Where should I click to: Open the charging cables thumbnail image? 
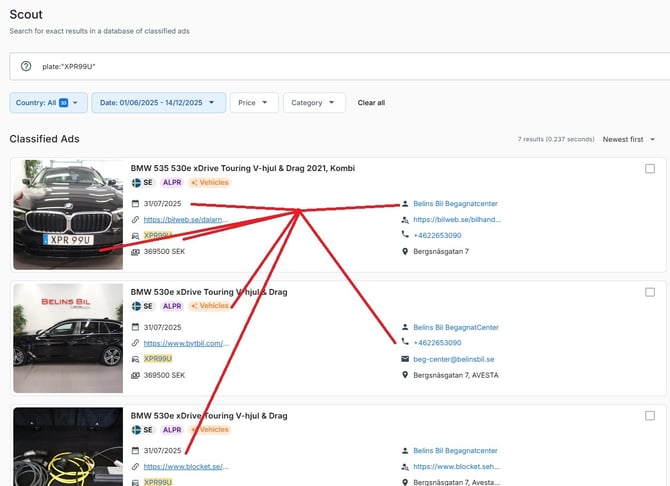68,447
